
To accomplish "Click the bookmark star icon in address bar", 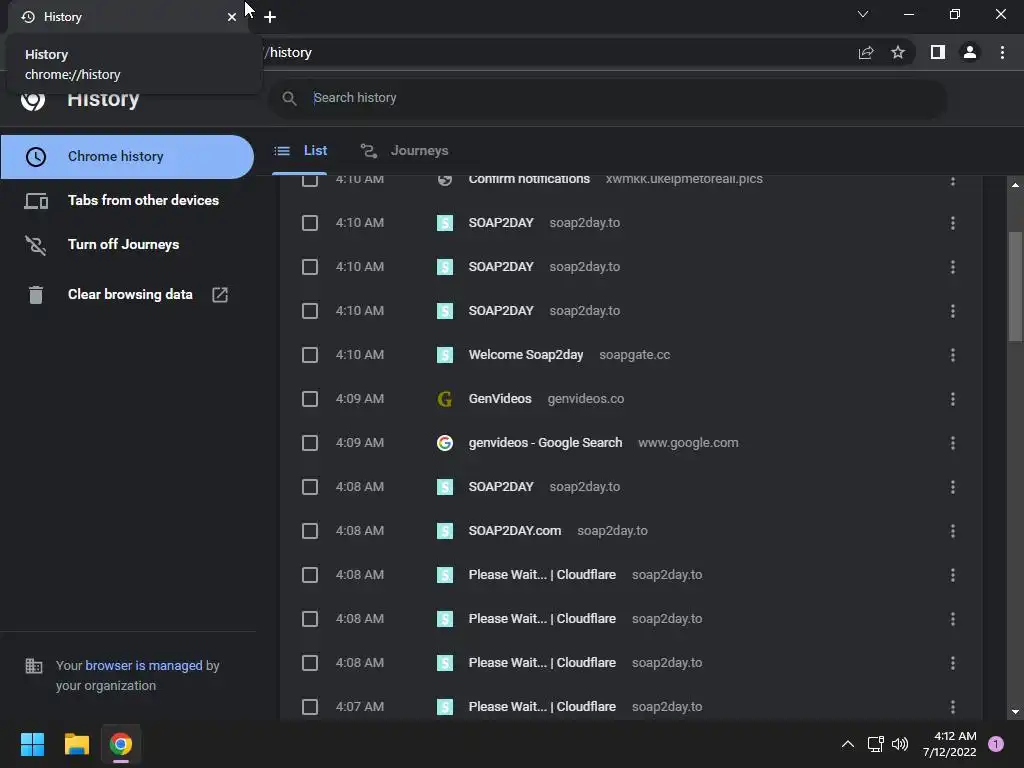I will pos(898,52).
